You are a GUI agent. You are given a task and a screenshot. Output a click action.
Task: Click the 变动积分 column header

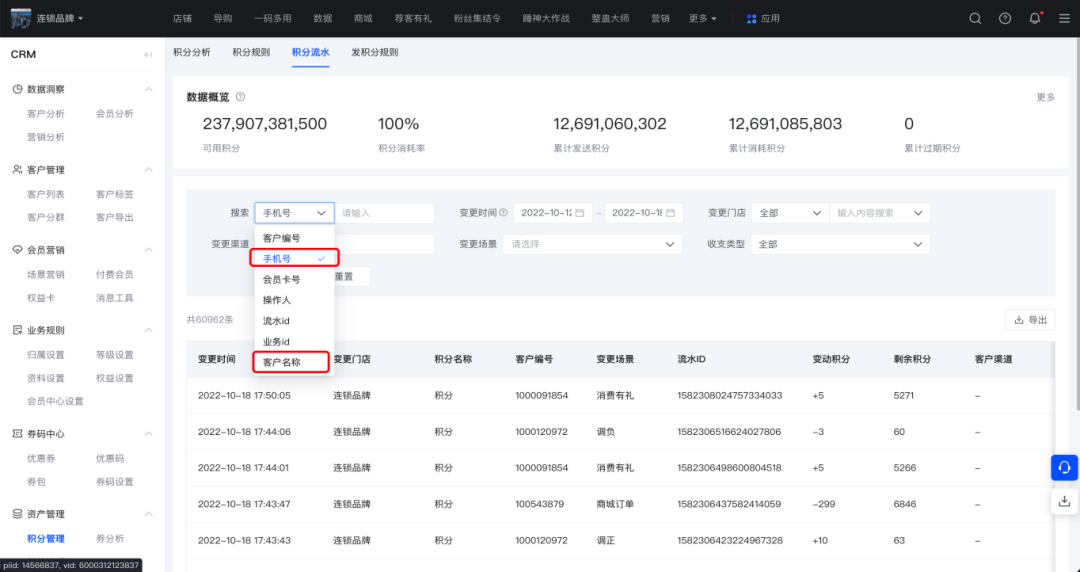[x=831, y=359]
